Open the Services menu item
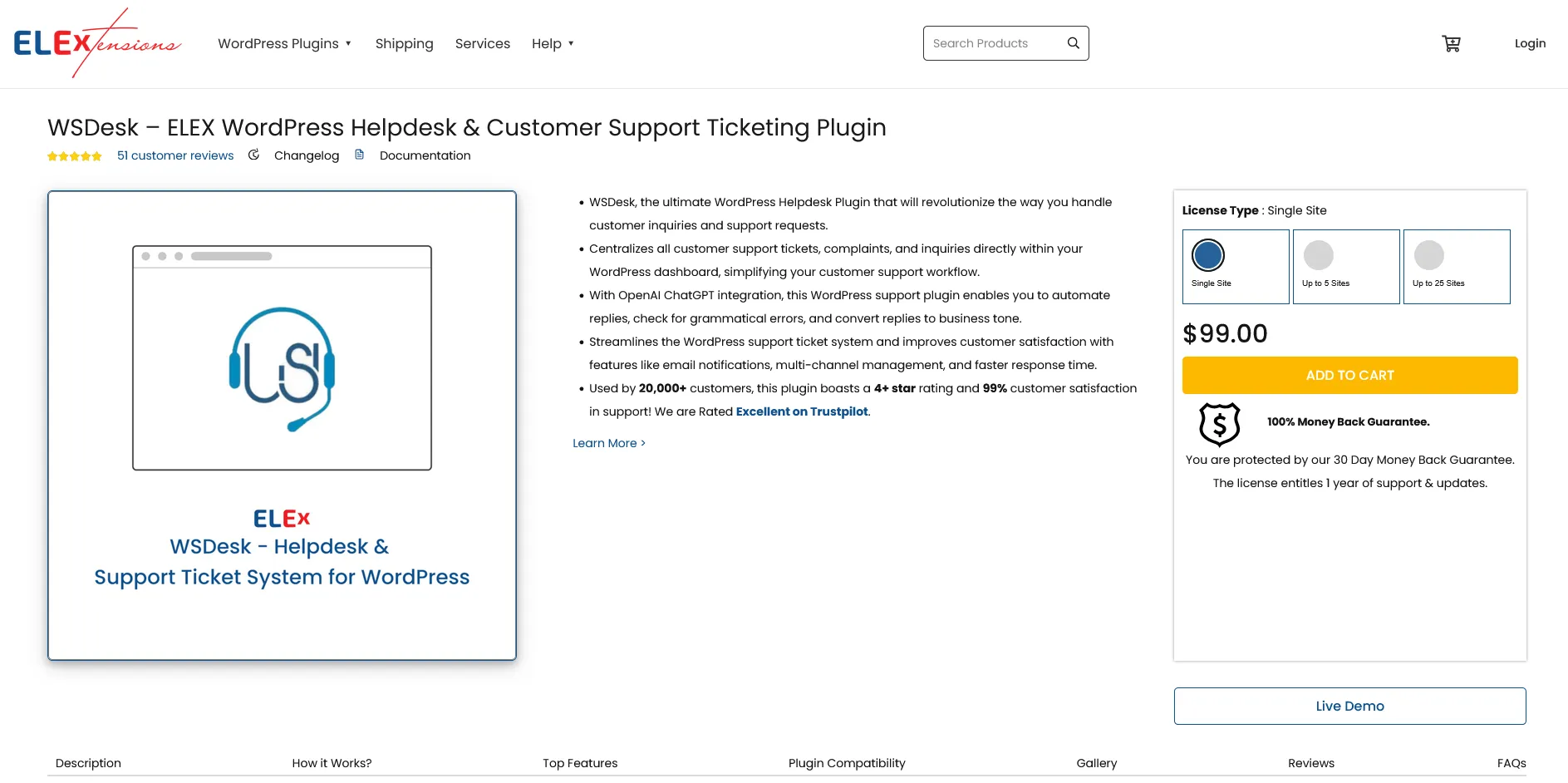 coord(483,43)
